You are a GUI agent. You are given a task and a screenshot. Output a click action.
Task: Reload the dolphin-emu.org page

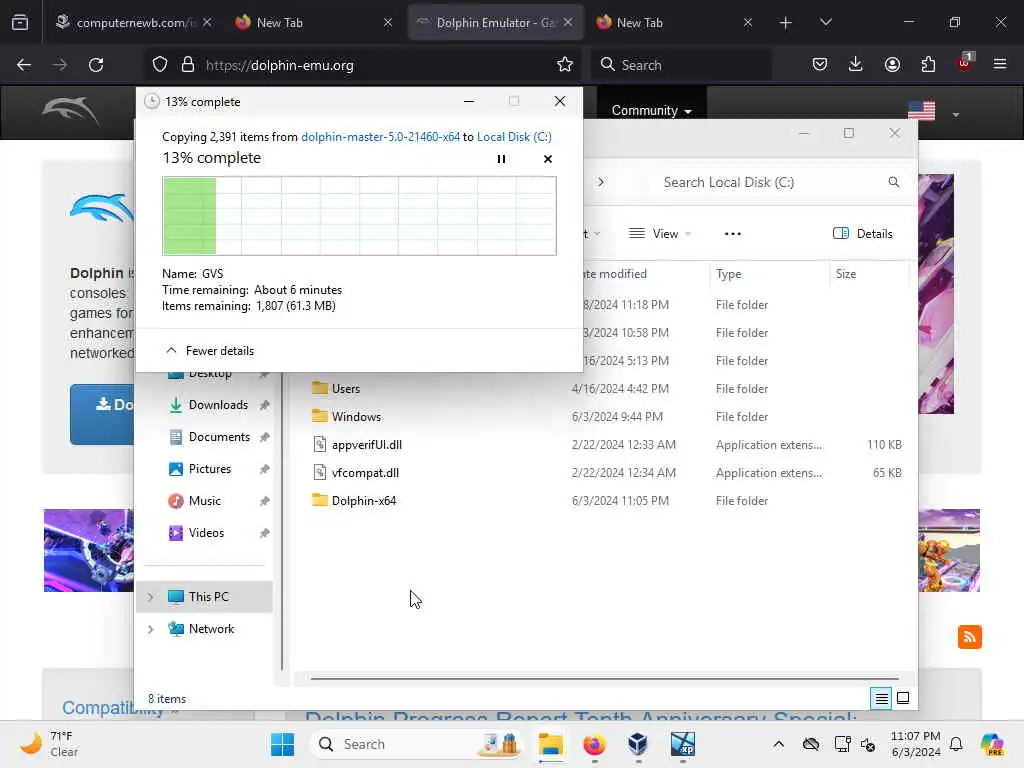pos(96,65)
